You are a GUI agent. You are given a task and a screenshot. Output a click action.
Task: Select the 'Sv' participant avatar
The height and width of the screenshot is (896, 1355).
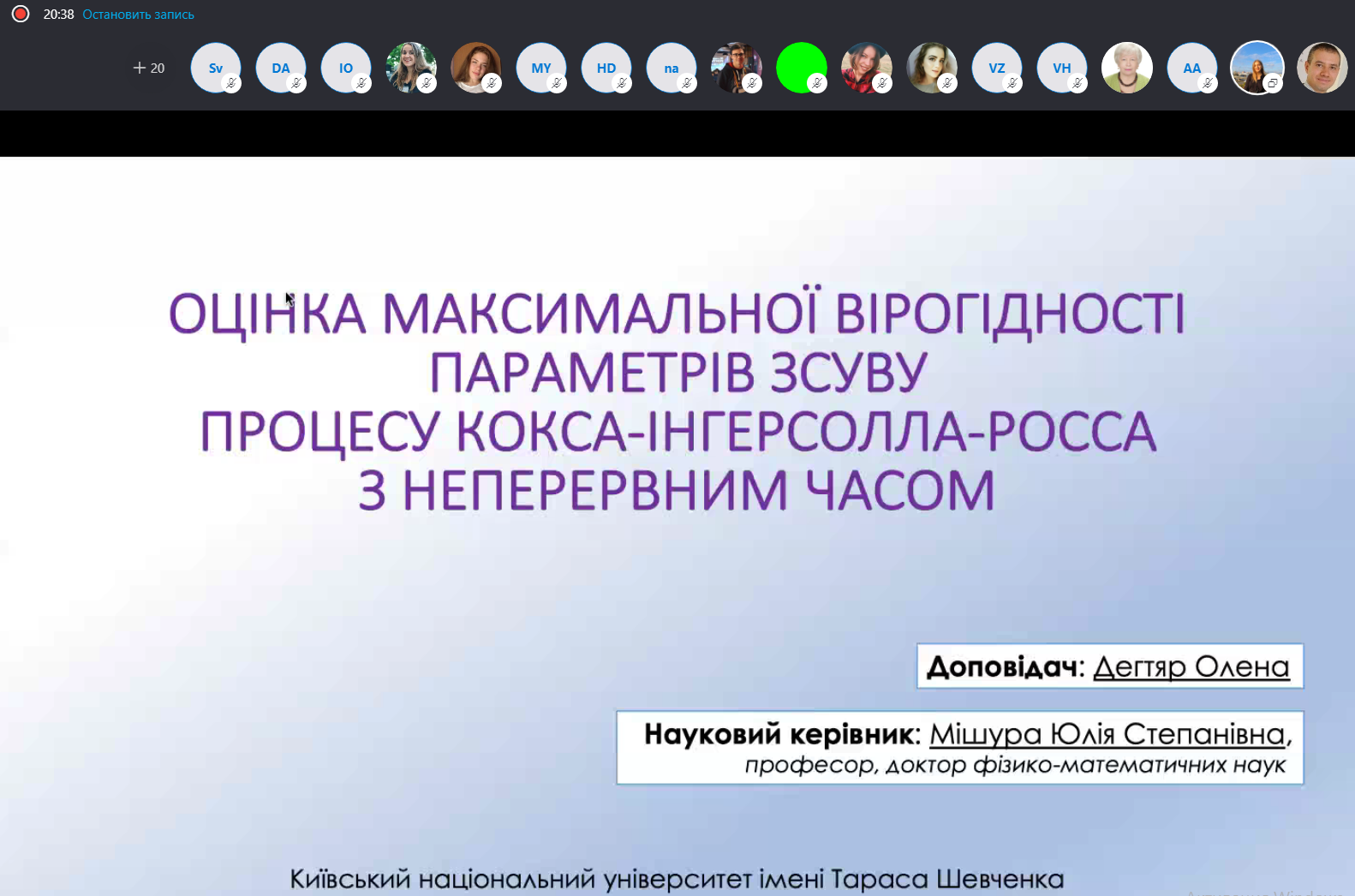coord(215,68)
